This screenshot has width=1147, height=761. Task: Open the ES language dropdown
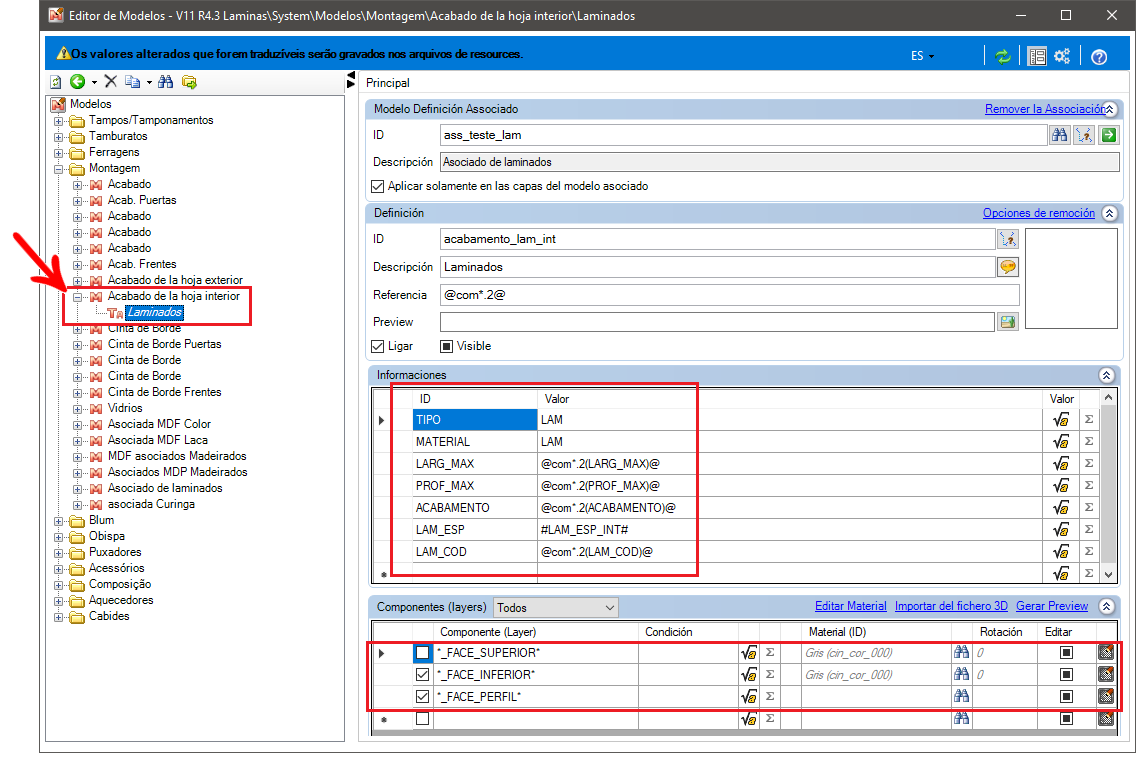[922, 56]
